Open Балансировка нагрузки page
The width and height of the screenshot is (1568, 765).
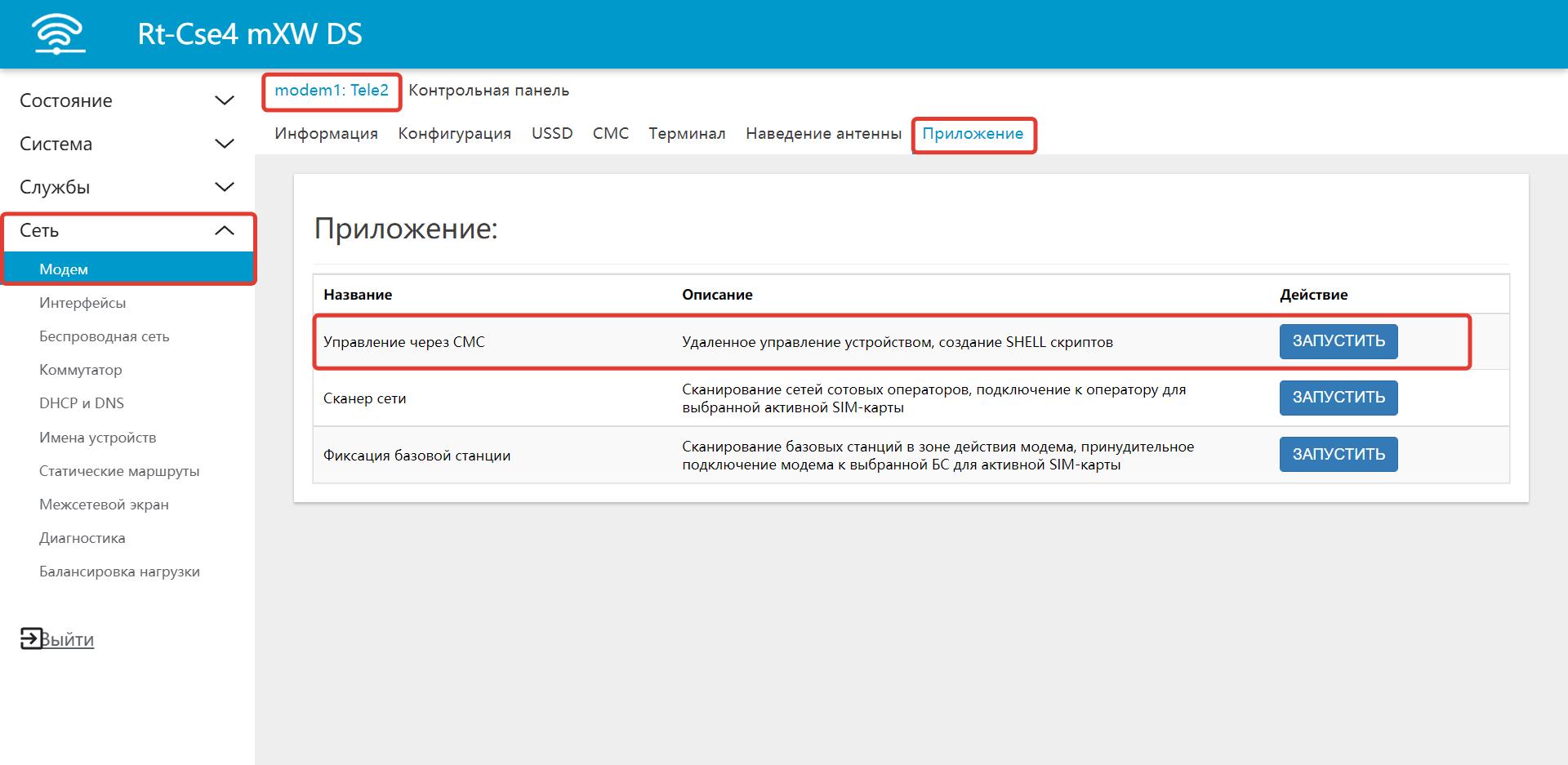tap(119, 572)
